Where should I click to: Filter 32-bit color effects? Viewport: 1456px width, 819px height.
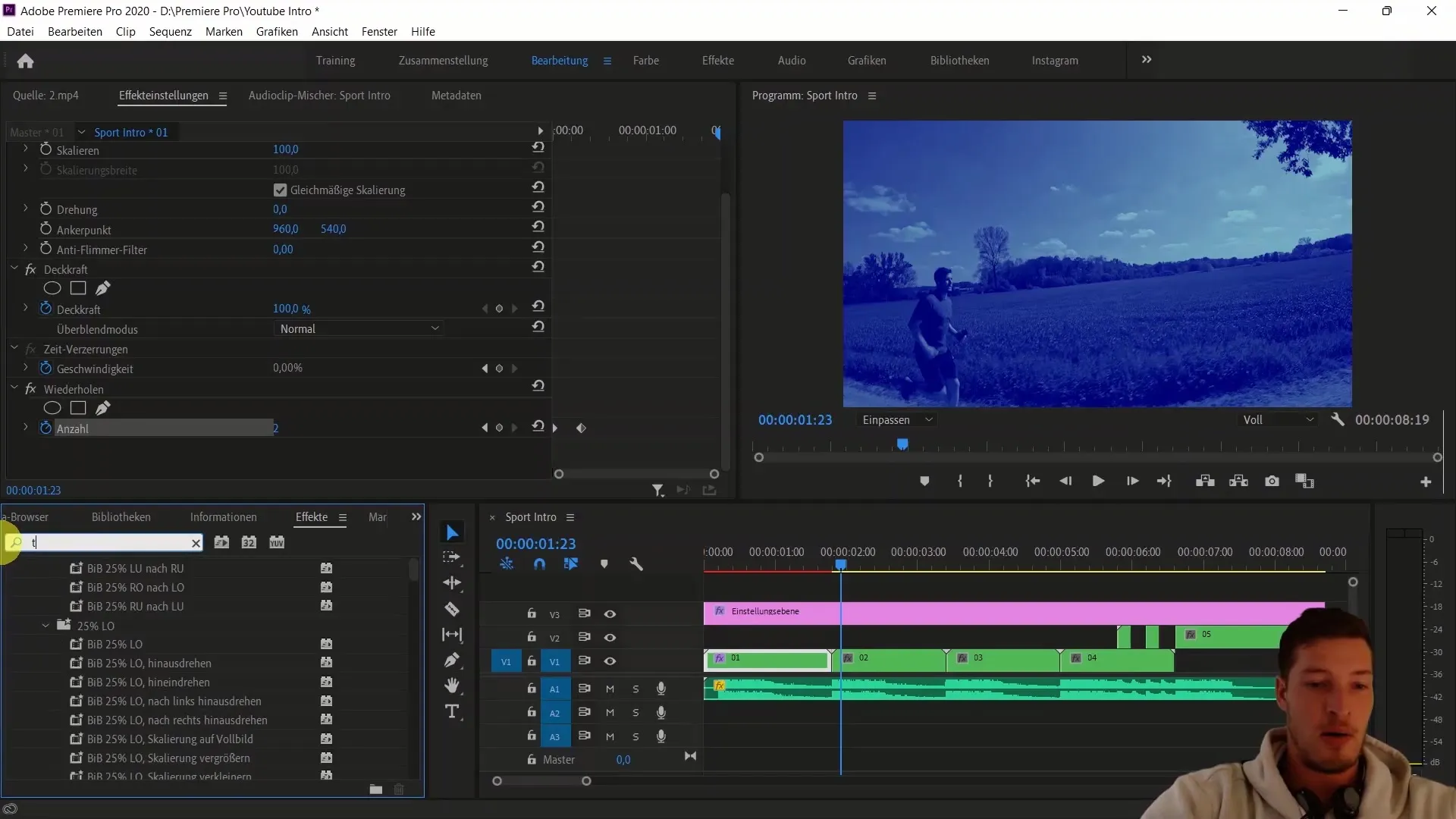point(249,542)
